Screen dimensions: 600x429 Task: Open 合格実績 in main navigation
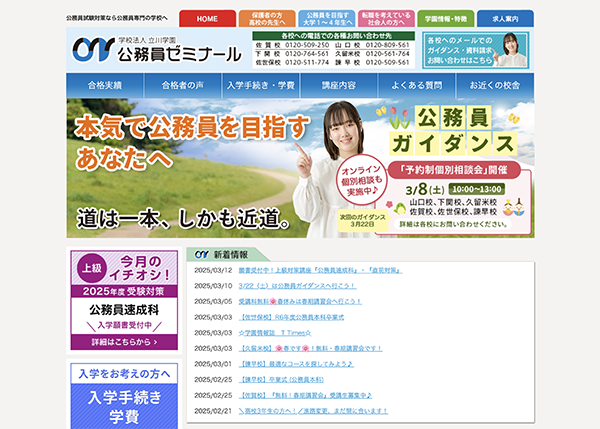[x=105, y=85]
